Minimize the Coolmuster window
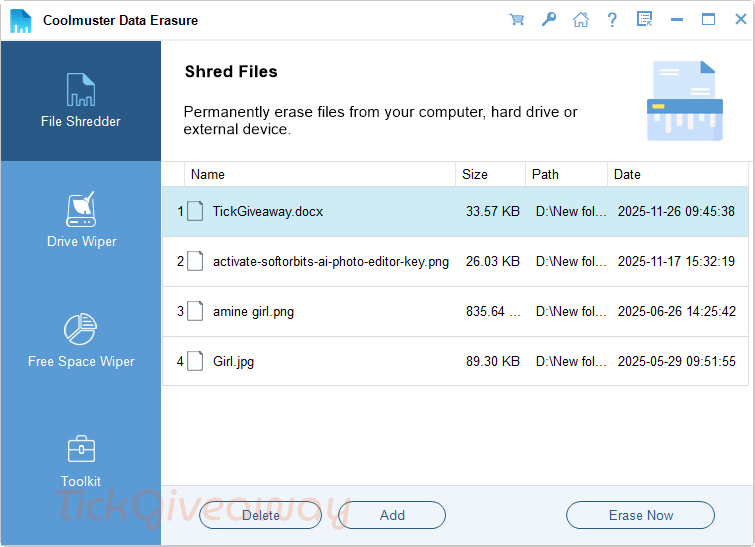 click(677, 20)
